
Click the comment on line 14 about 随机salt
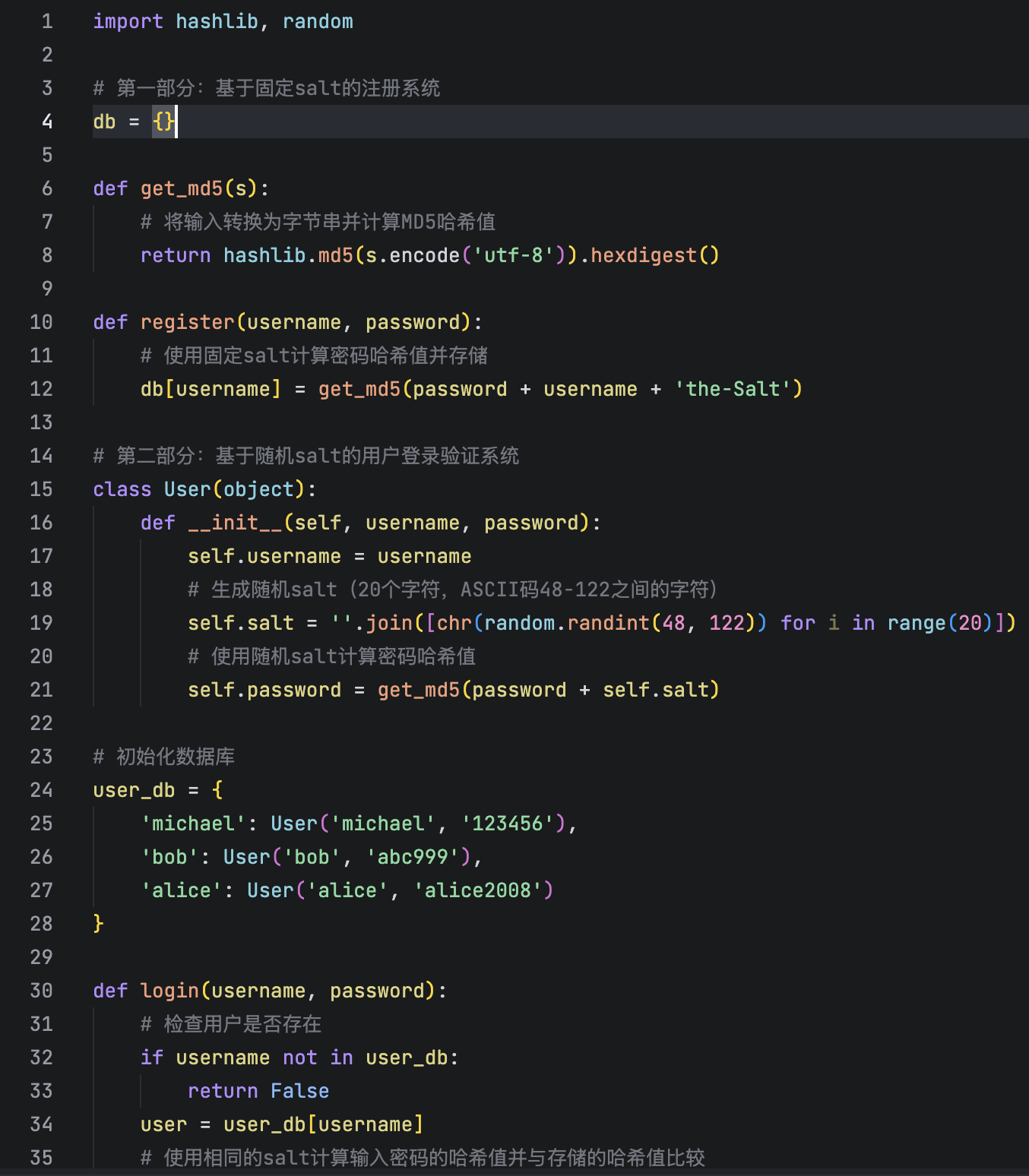pyautogui.click(x=306, y=456)
